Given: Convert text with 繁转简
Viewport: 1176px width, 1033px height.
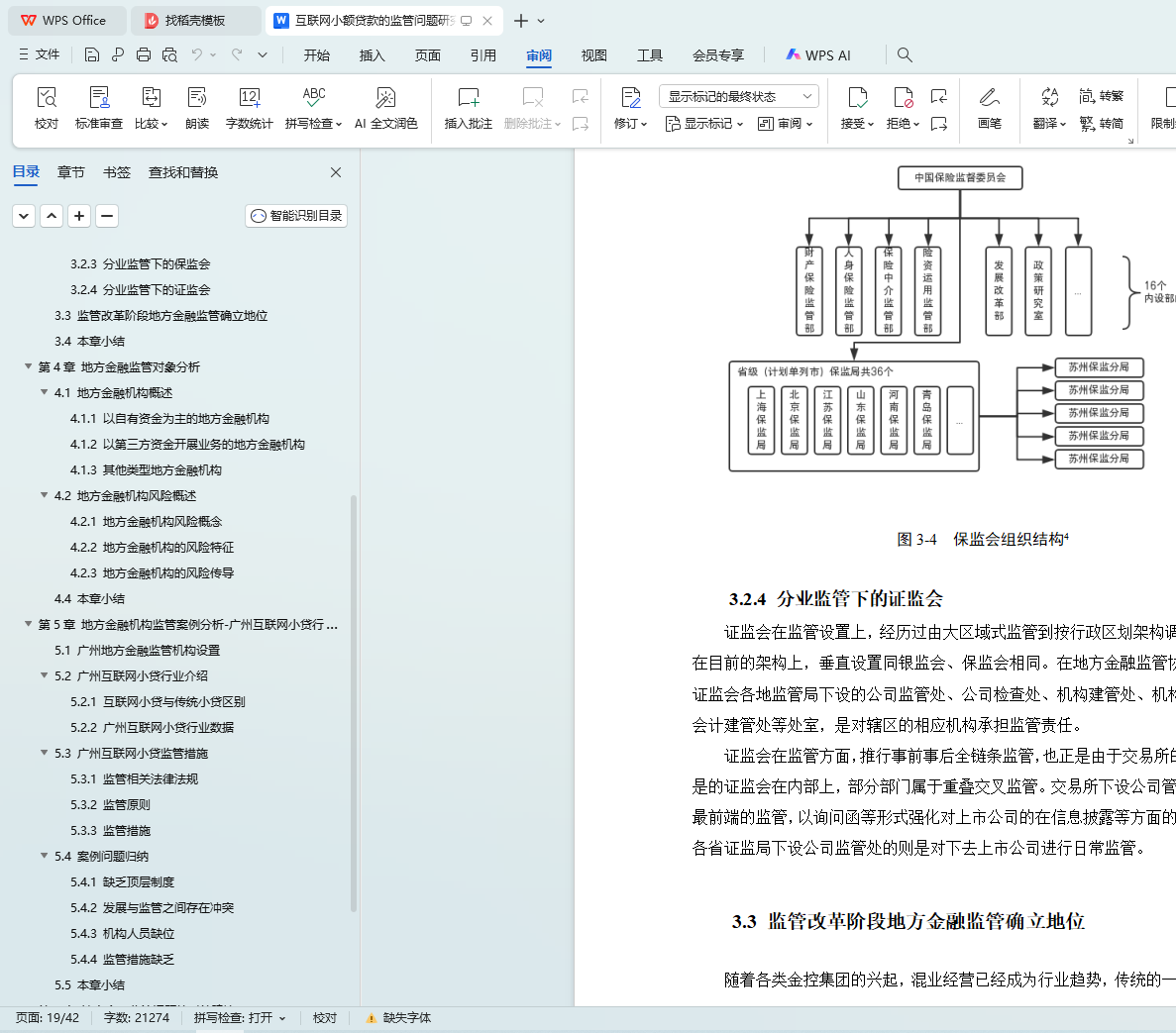Looking at the screenshot, I should pyautogui.click(x=1101, y=124).
